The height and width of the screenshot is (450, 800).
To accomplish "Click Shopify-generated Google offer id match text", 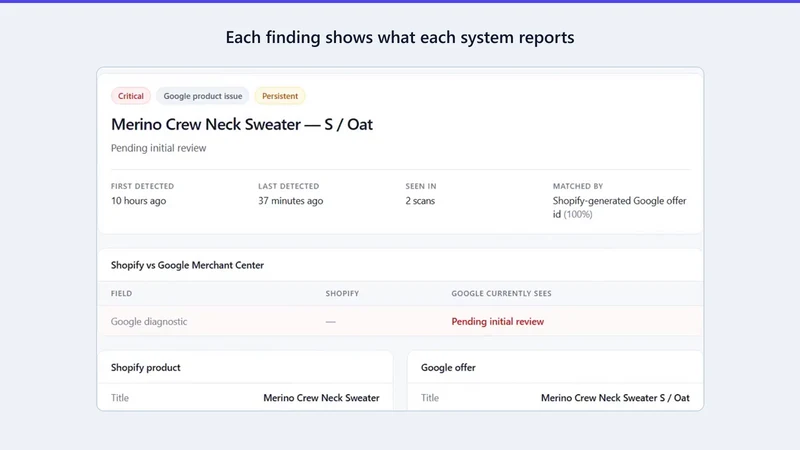I will tap(619, 207).
